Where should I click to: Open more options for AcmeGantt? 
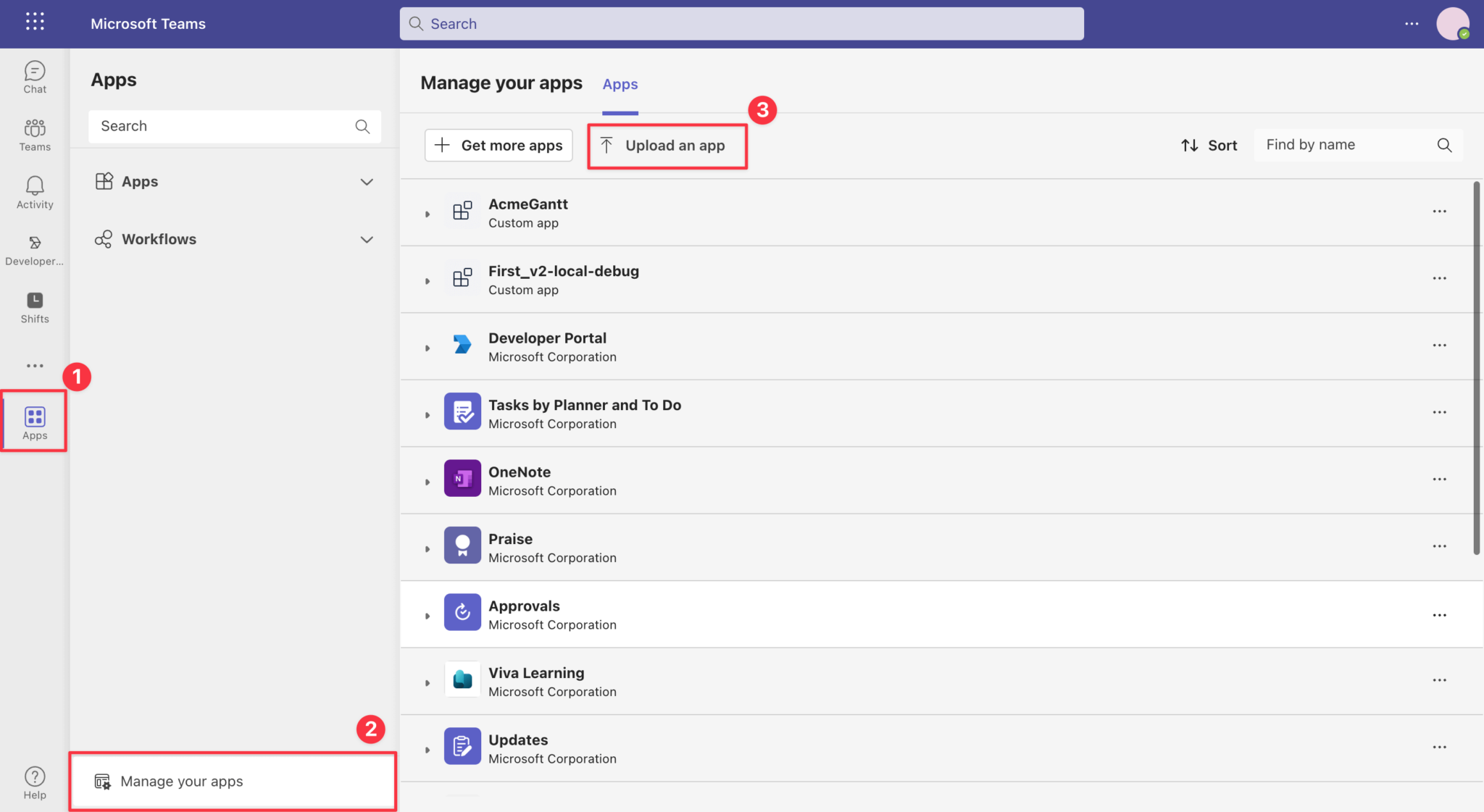click(x=1439, y=212)
